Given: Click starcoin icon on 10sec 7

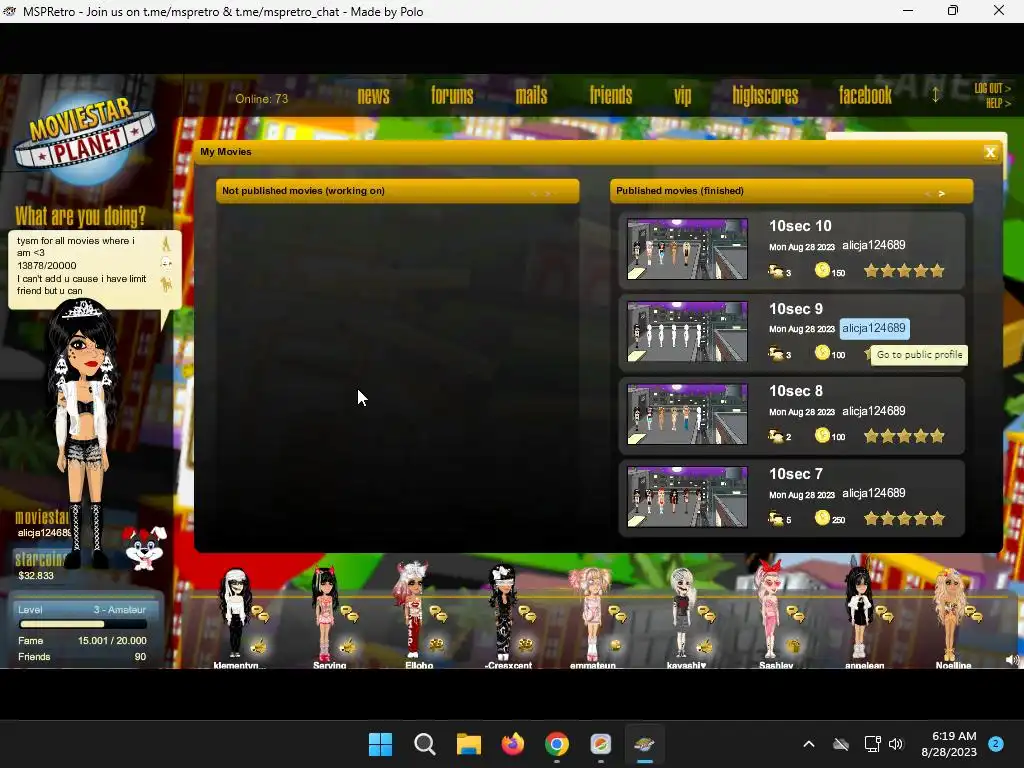Looking at the screenshot, I should 822,518.
